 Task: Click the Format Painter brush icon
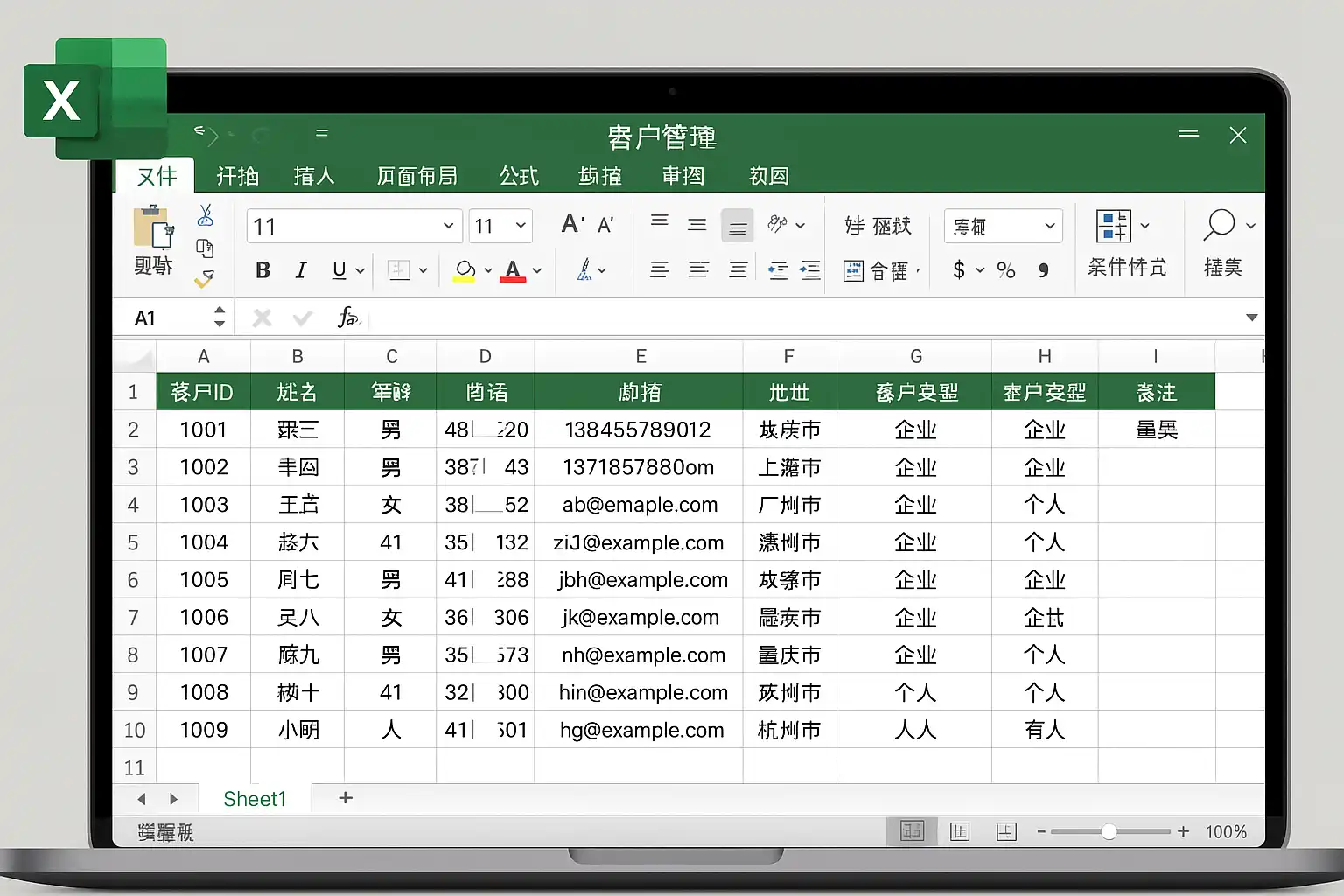pos(204,279)
